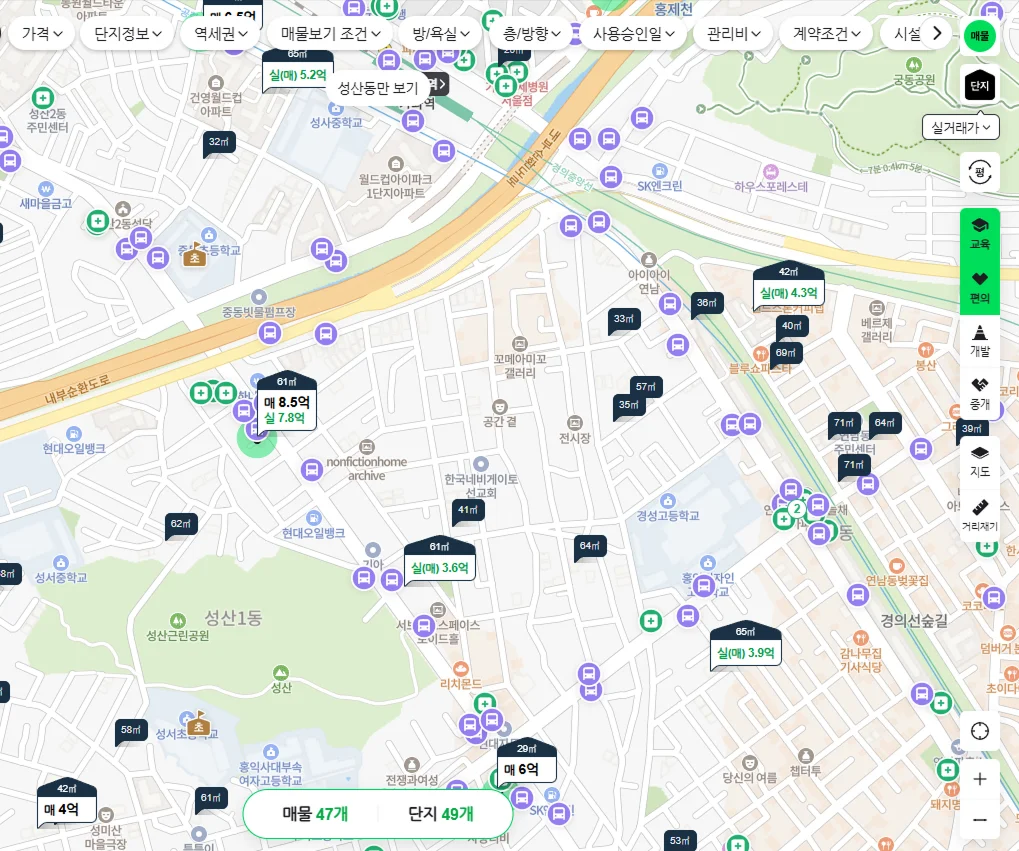
Task: Open the 지도 map type button
Action: (x=979, y=462)
